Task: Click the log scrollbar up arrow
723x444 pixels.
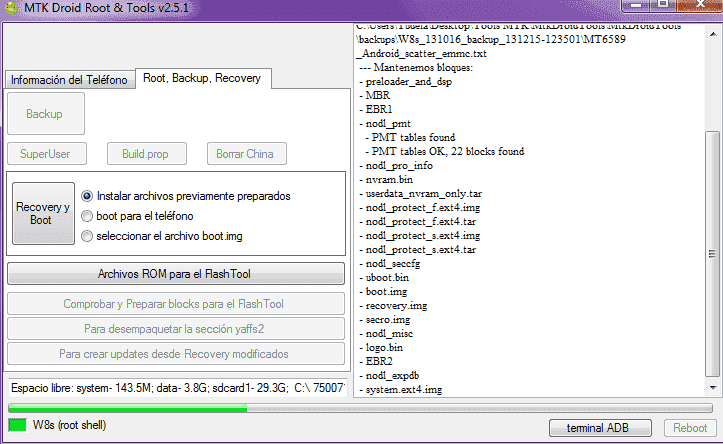Action: click(713, 34)
